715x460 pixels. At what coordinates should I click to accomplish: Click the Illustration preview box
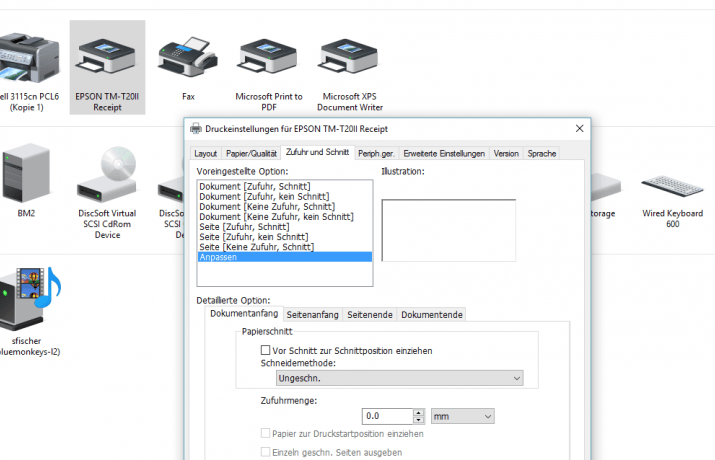(449, 230)
